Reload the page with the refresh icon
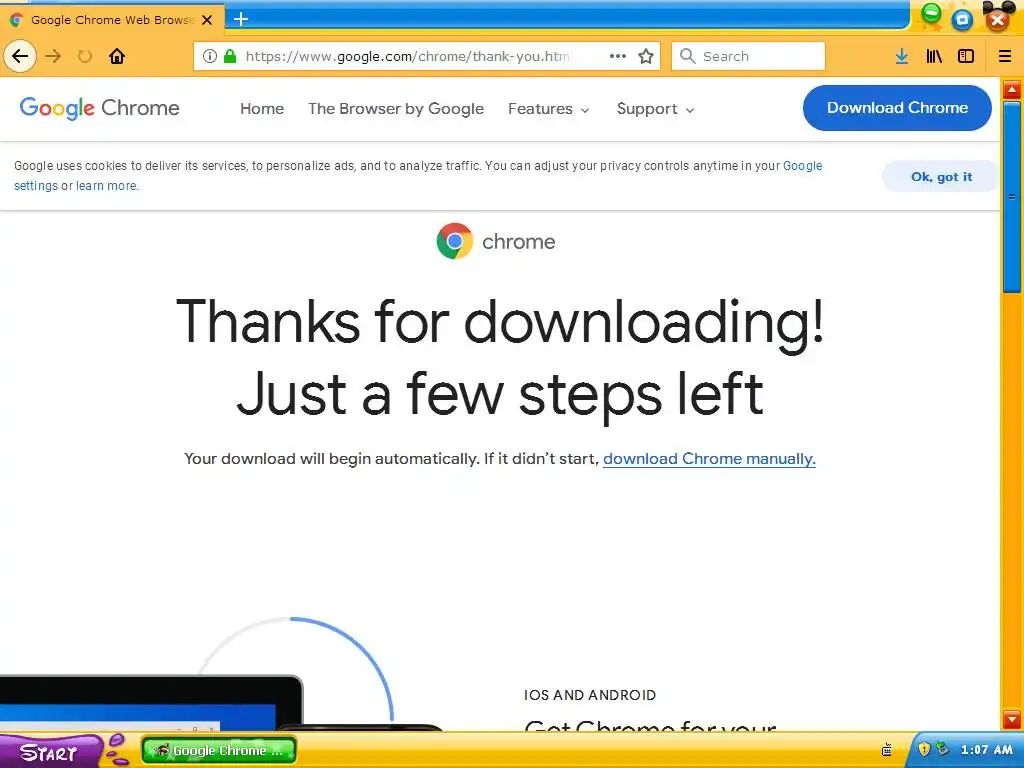 tap(85, 56)
